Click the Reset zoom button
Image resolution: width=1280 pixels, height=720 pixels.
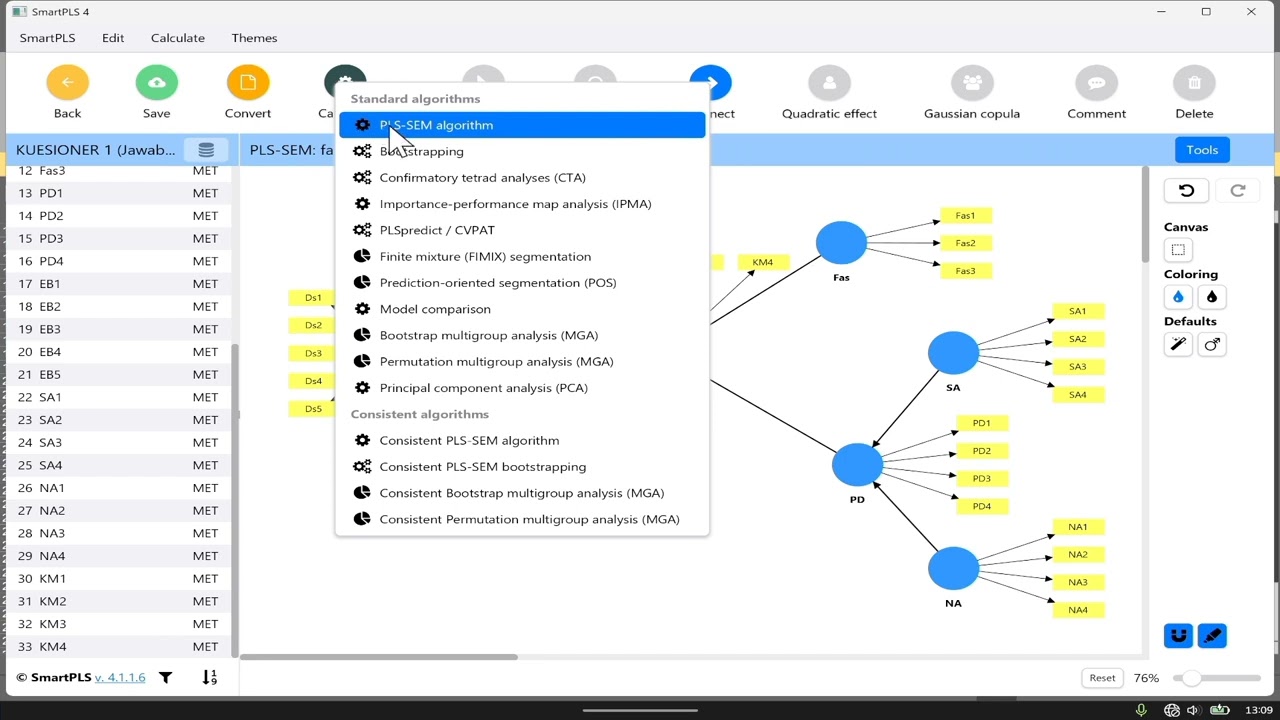[1102, 678]
